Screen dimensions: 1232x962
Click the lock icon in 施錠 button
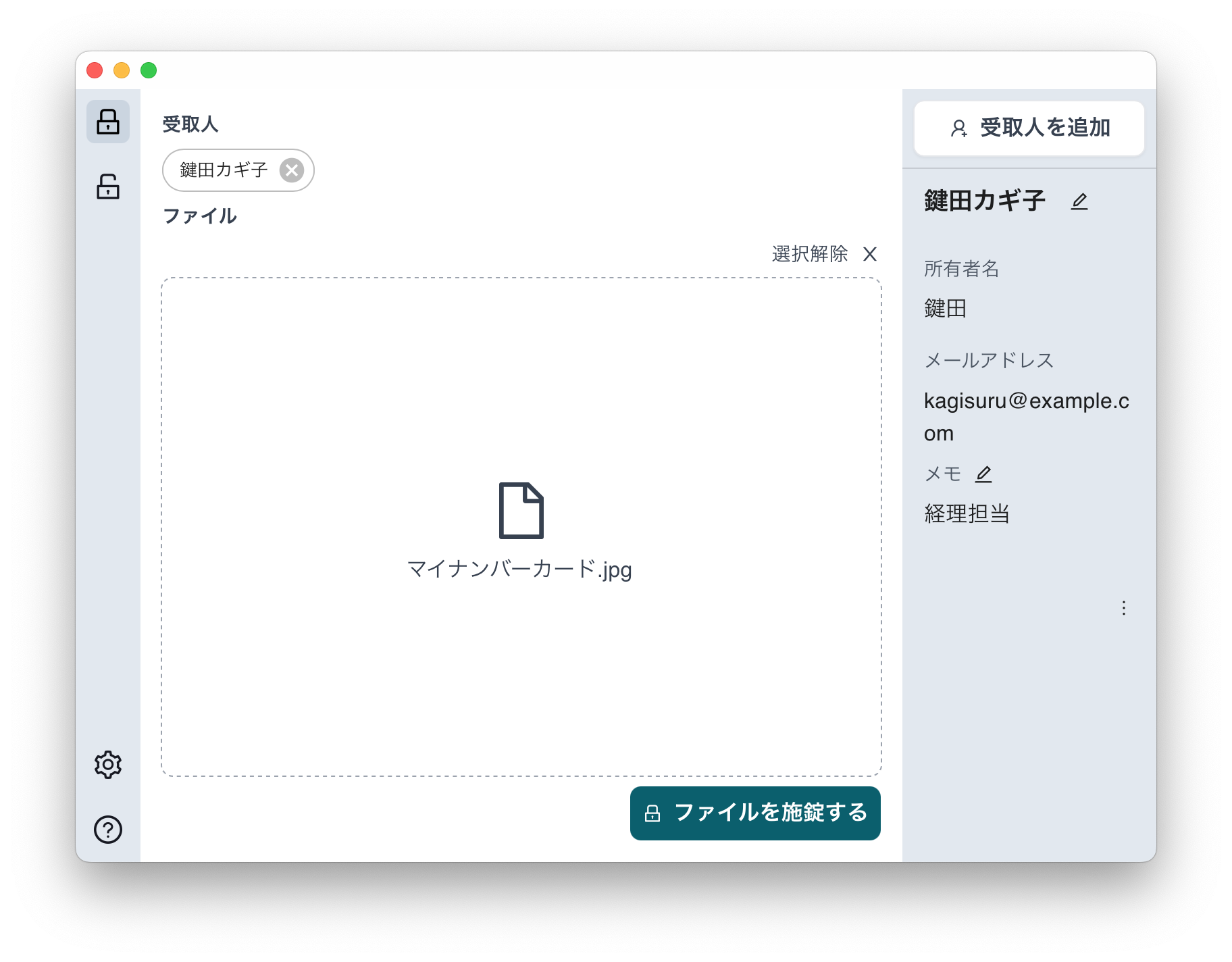coord(652,813)
